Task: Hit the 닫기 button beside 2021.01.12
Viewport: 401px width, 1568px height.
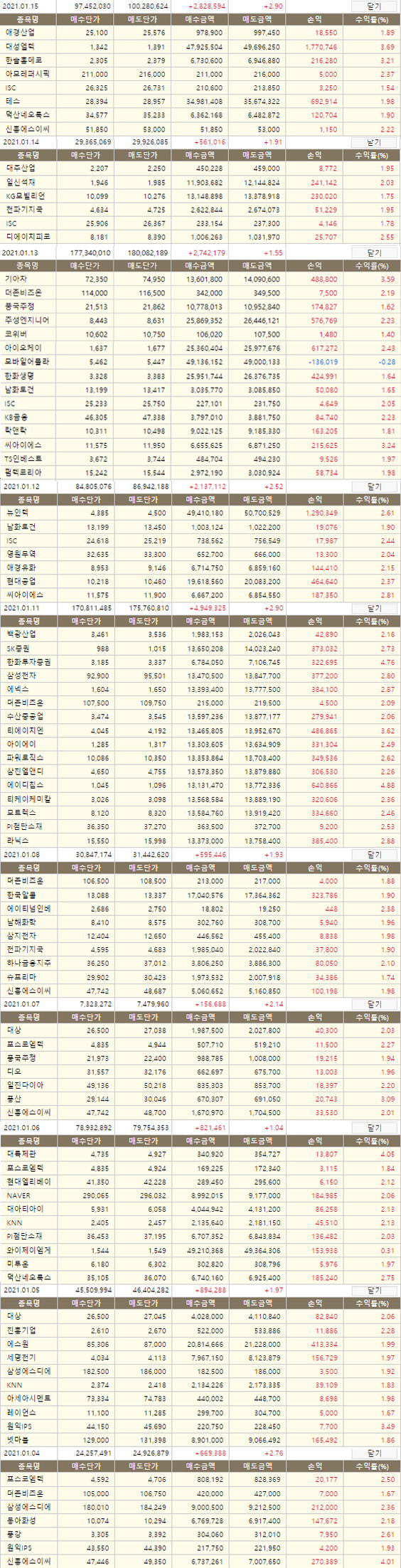Action: 374,486
